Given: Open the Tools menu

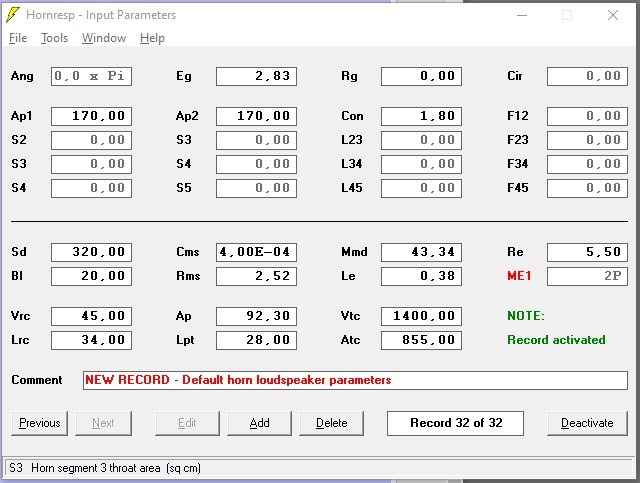Looking at the screenshot, I should point(54,38).
